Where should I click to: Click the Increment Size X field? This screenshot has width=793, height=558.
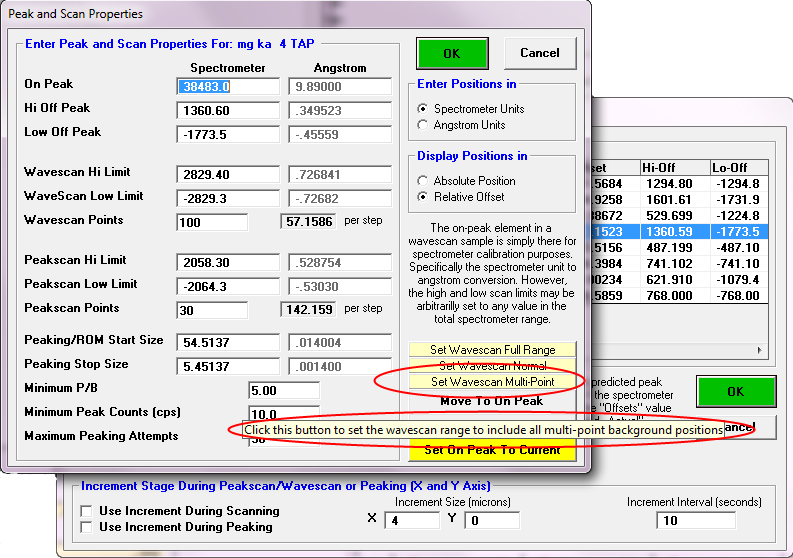point(411,521)
